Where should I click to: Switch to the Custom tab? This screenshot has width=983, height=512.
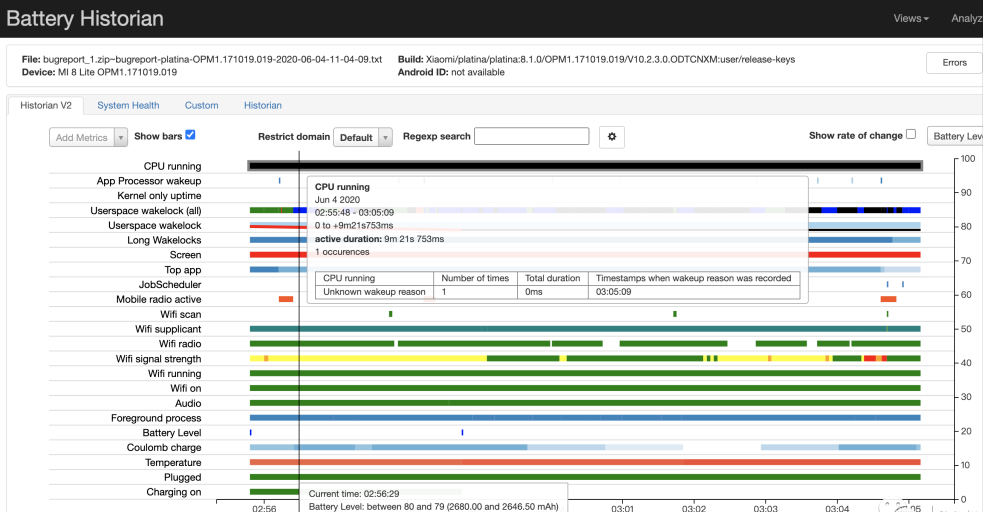(201, 105)
